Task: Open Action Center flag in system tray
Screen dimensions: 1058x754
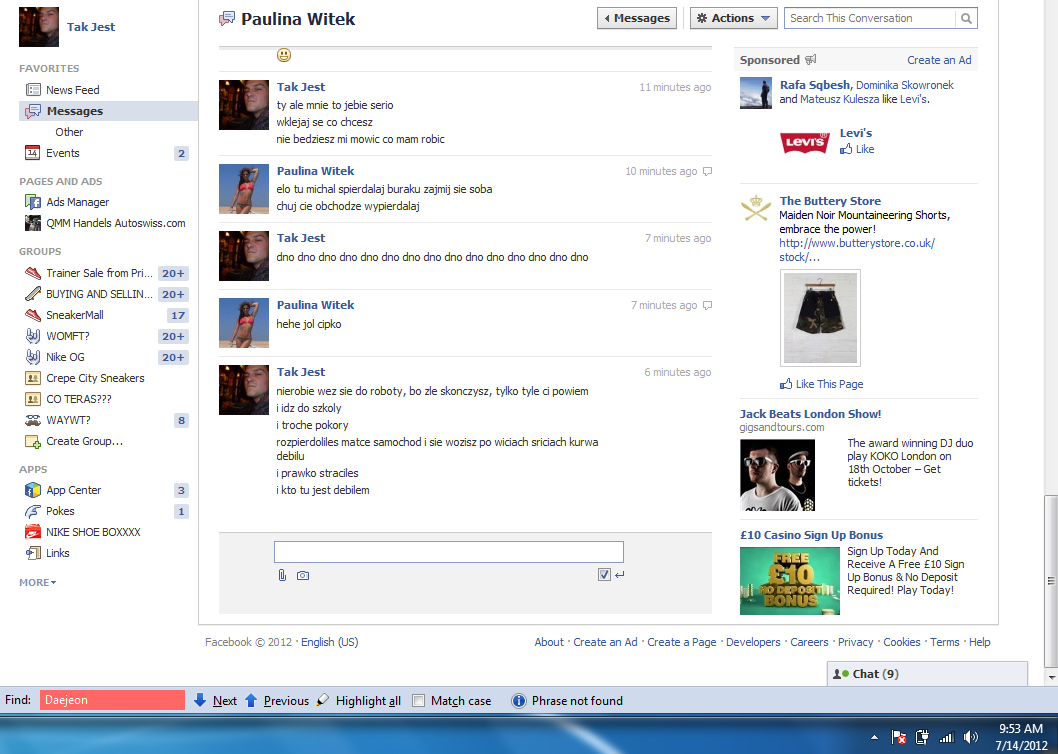Action: pyautogui.click(x=898, y=737)
